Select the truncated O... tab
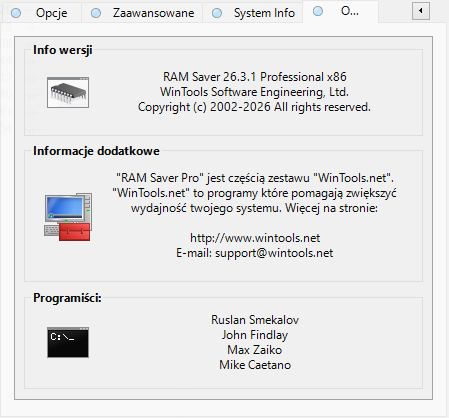 click(340, 12)
